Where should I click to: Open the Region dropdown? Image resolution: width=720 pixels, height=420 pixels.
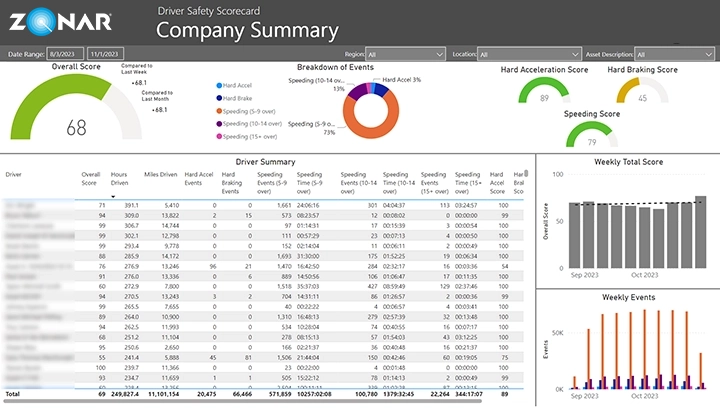click(405, 54)
